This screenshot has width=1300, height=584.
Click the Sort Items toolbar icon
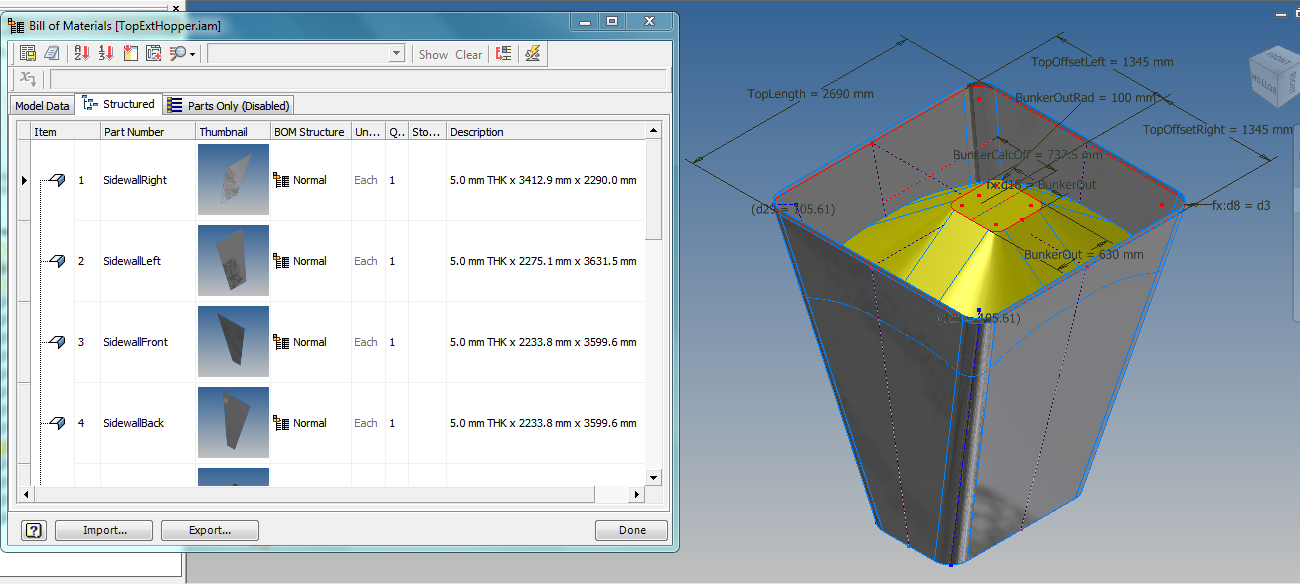(x=82, y=54)
